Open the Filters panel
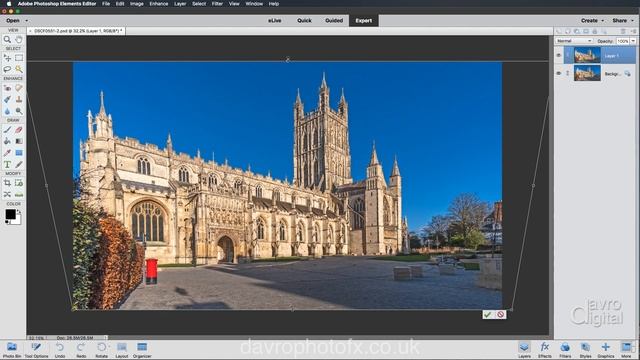Image resolution: width=640 pixels, height=360 pixels. [565, 350]
